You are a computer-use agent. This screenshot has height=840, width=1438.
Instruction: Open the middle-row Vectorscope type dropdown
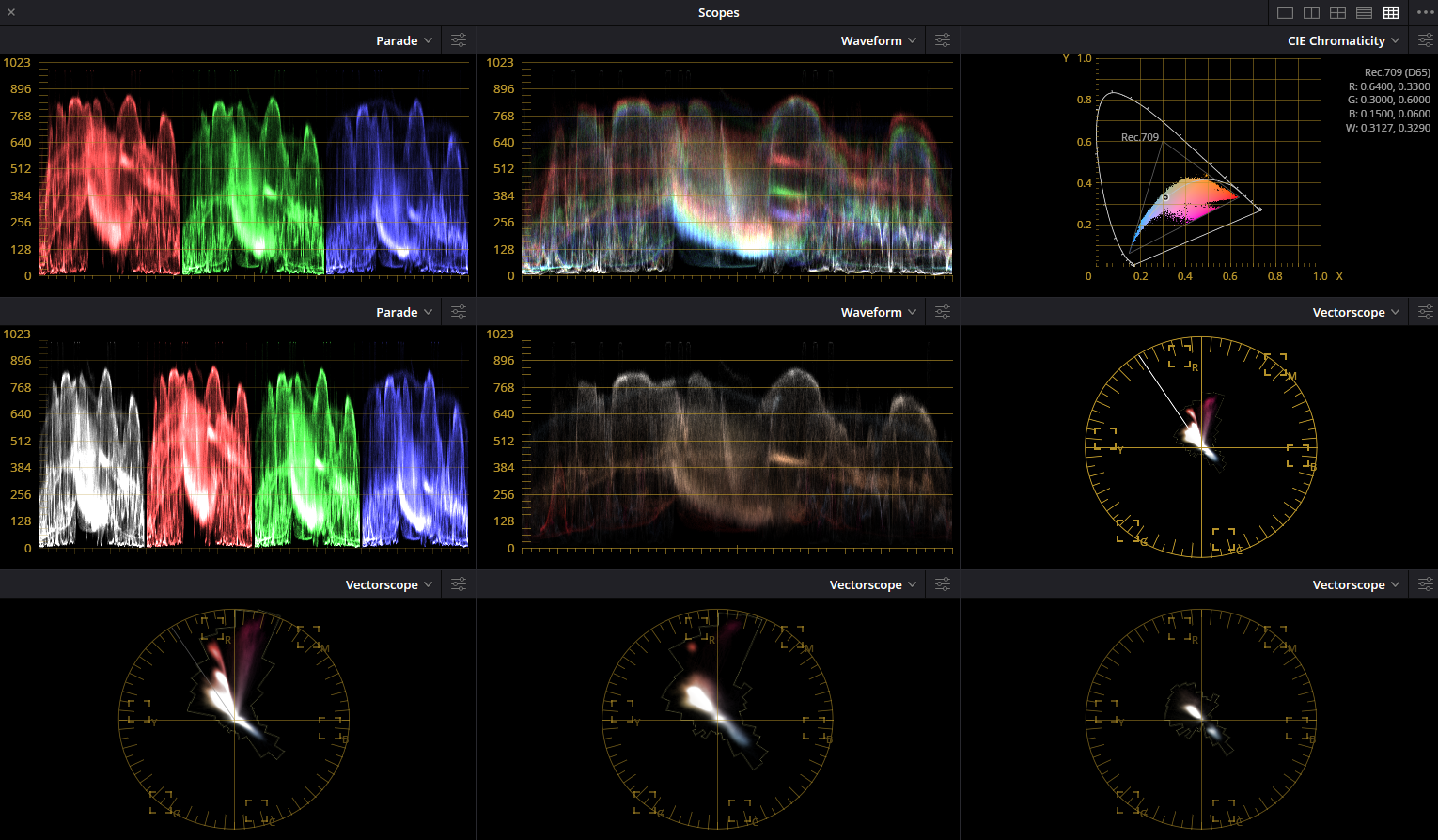coord(1356,311)
